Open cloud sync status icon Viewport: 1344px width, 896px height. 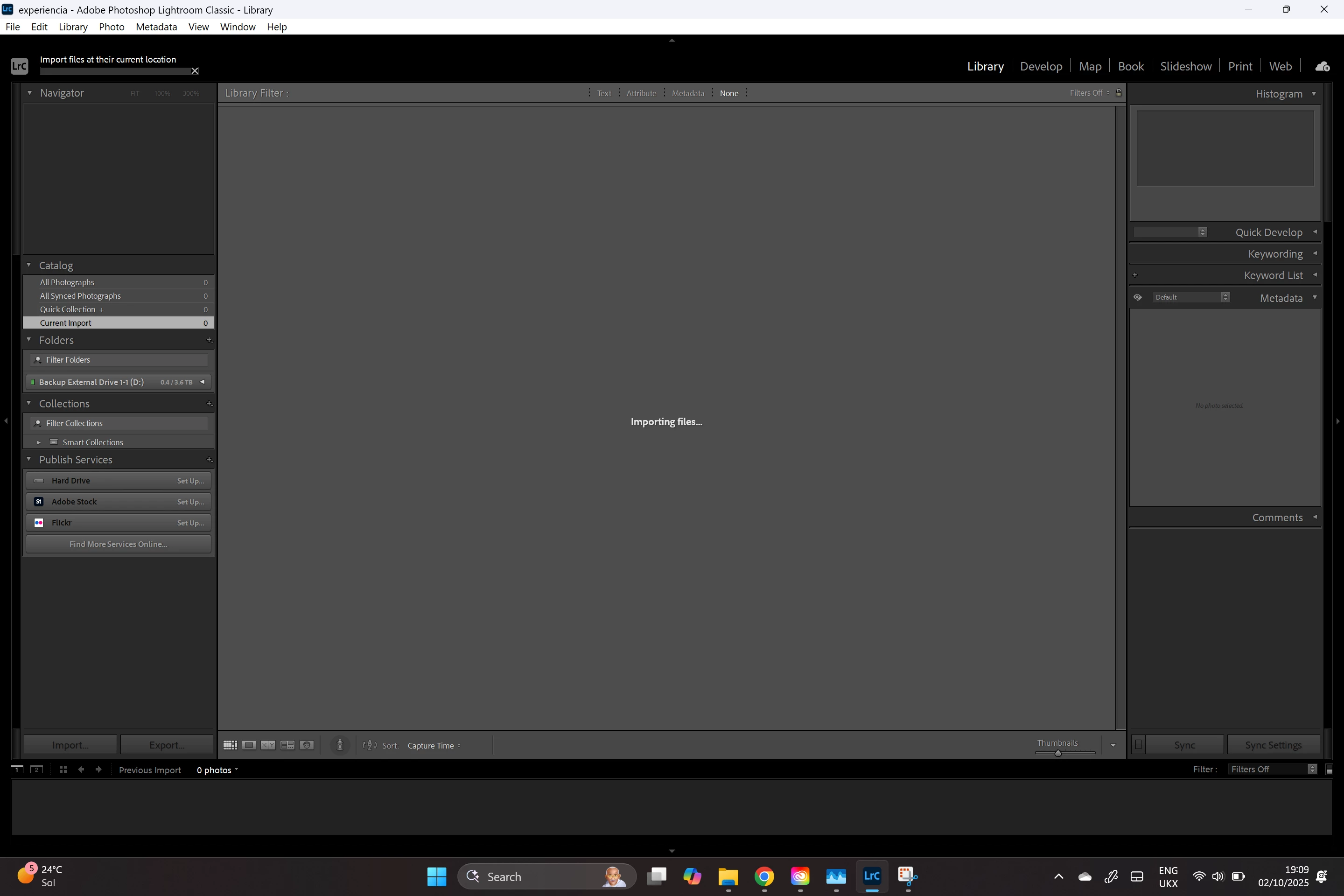pyautogui.click(x=1322, y=66)
